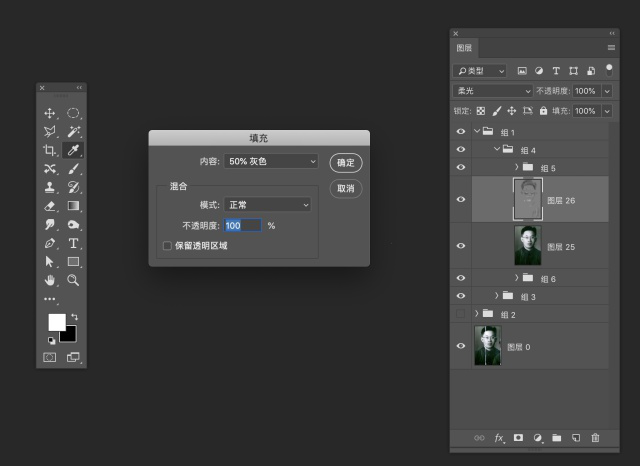Open the layers panel hamburger menu
640x466 pixels.
coord(611,48)
